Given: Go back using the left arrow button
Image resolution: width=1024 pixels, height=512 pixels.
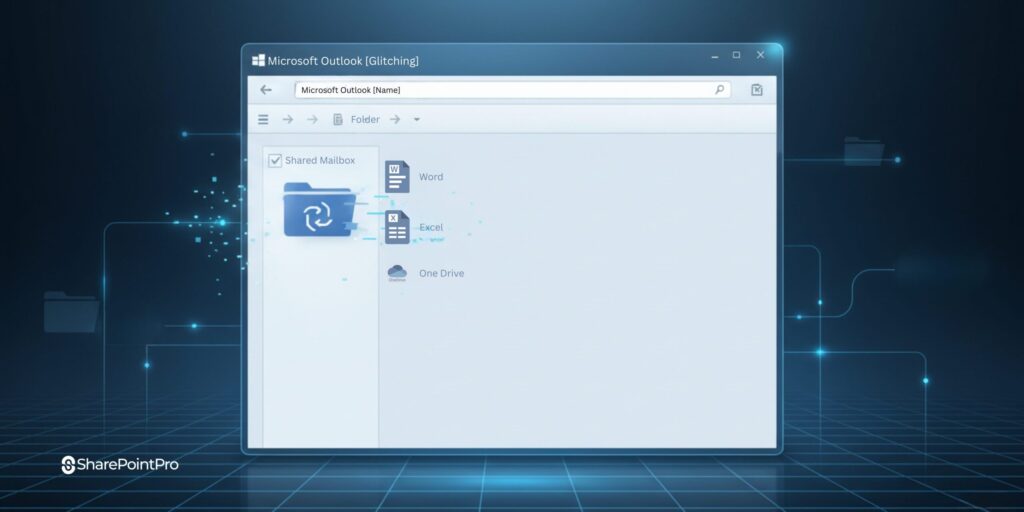Looking at the screenshot, I should [x=266, y=90].
